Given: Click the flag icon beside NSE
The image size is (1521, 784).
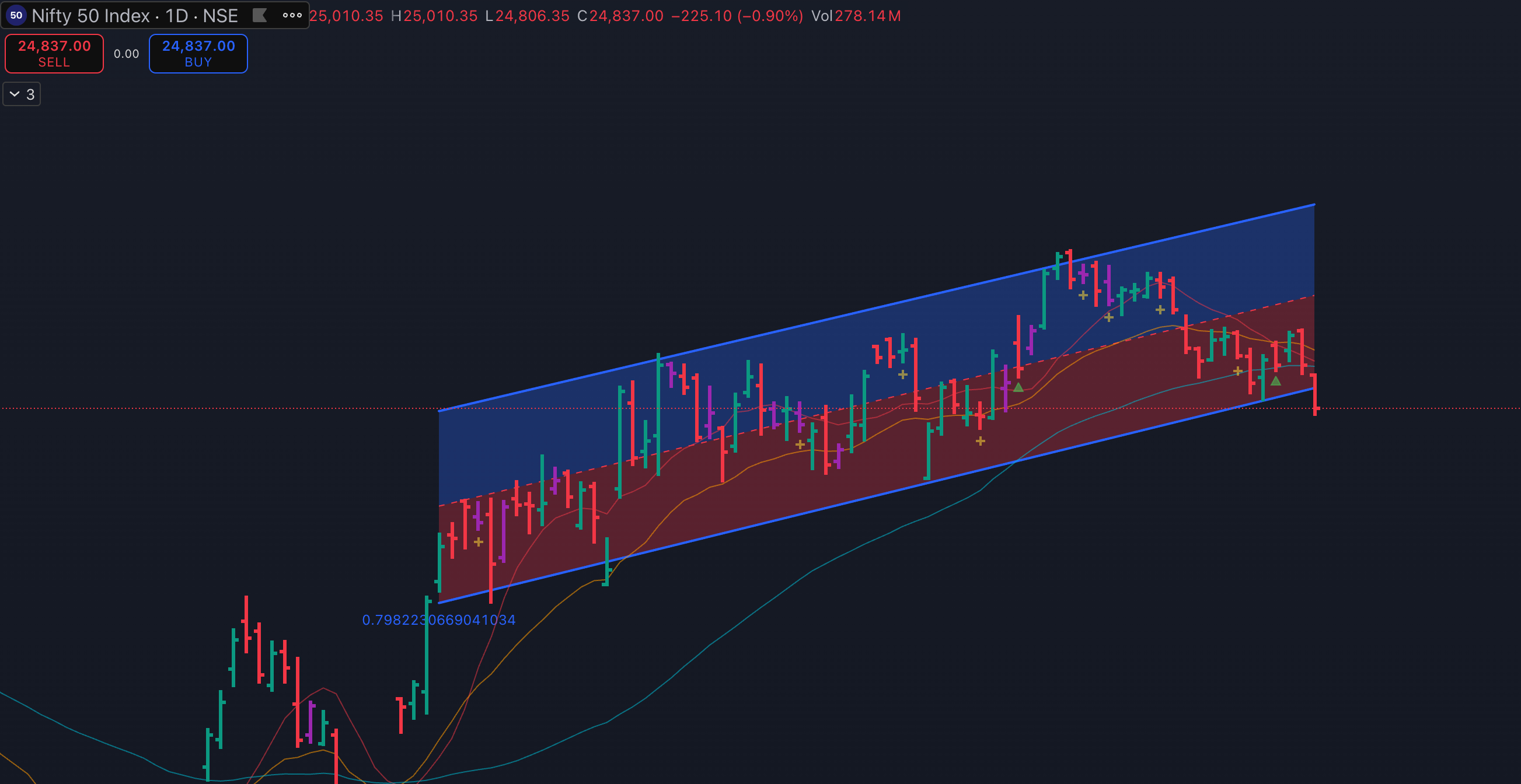Looking at the screenshot, I should click(x=260, y=15).
